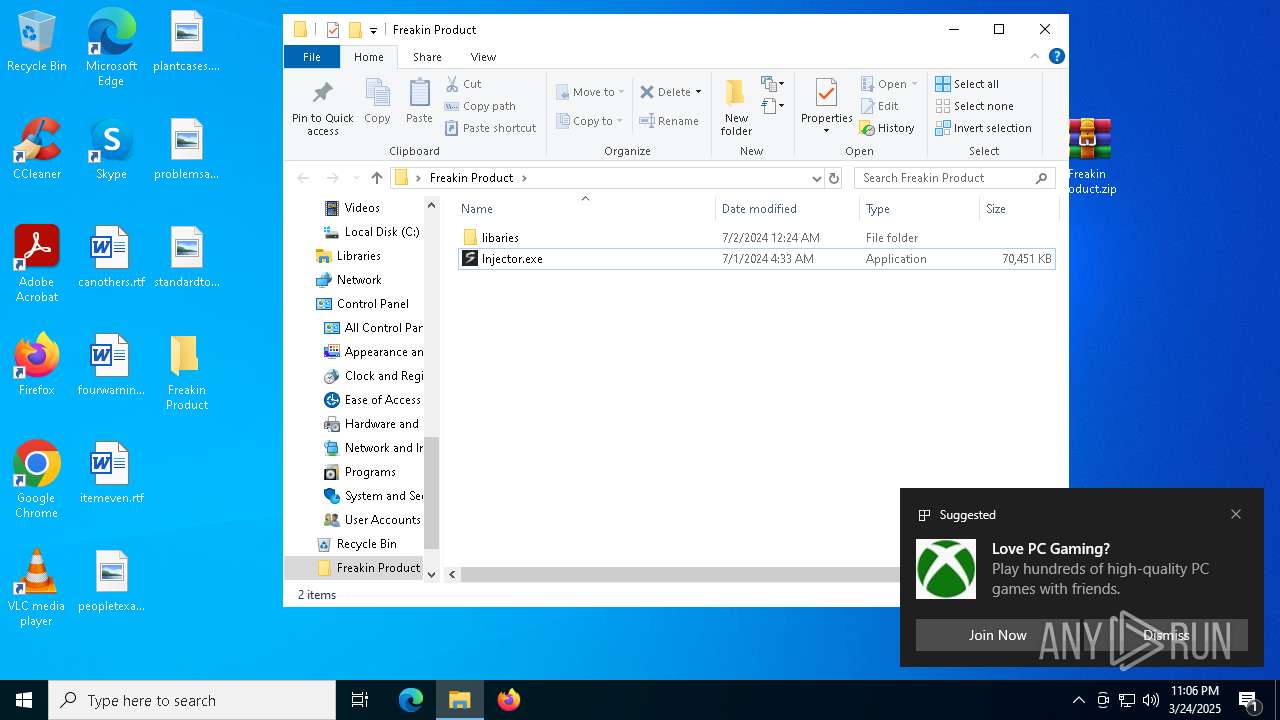Screen dimensions: 1280x720
Task: Click Google Chrome desktop shortcut
Action: click(37, 480)
